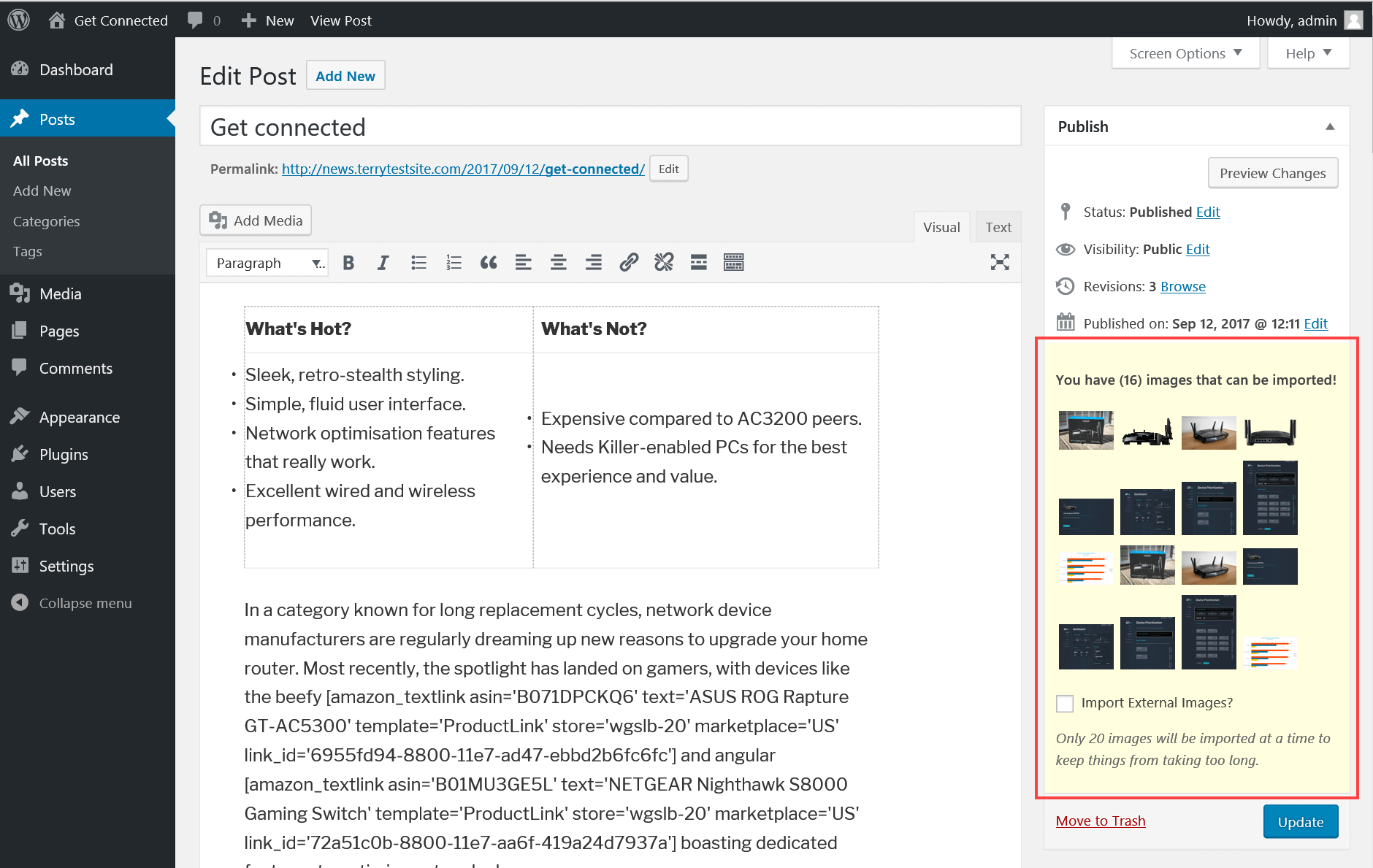The image size is (1373, 868).
Task: Open the comments bubble icon in admin bar
Action: (x=195, y=20)
